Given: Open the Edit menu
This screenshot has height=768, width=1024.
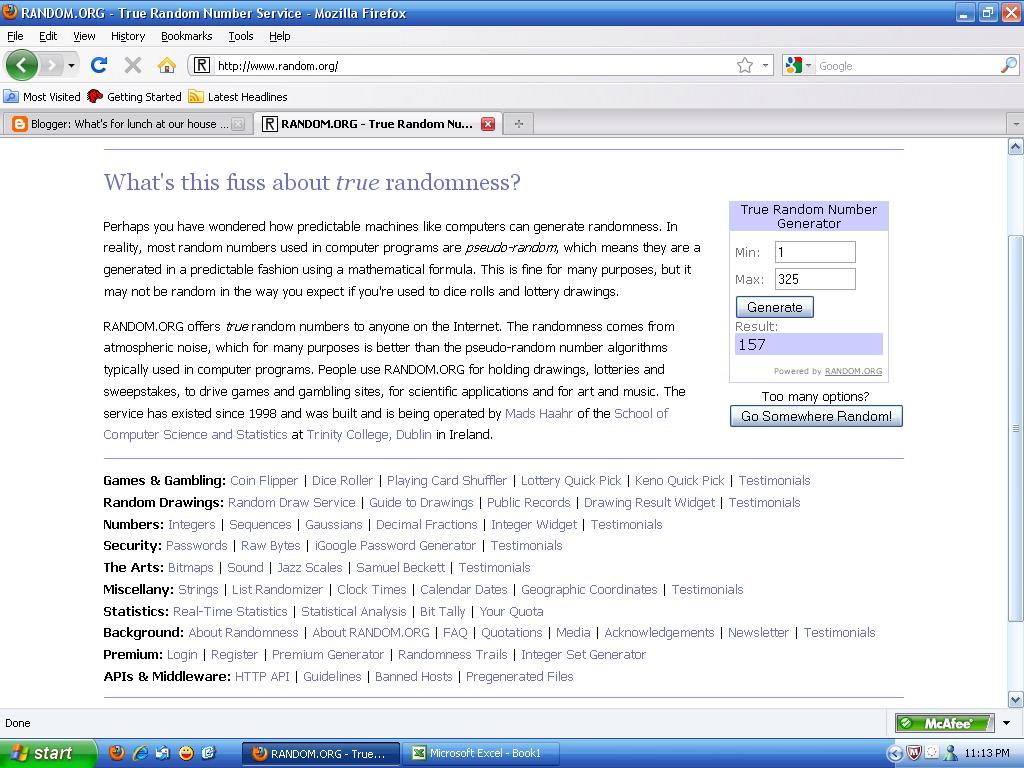Looking at the screenshot, I should 48,36.
